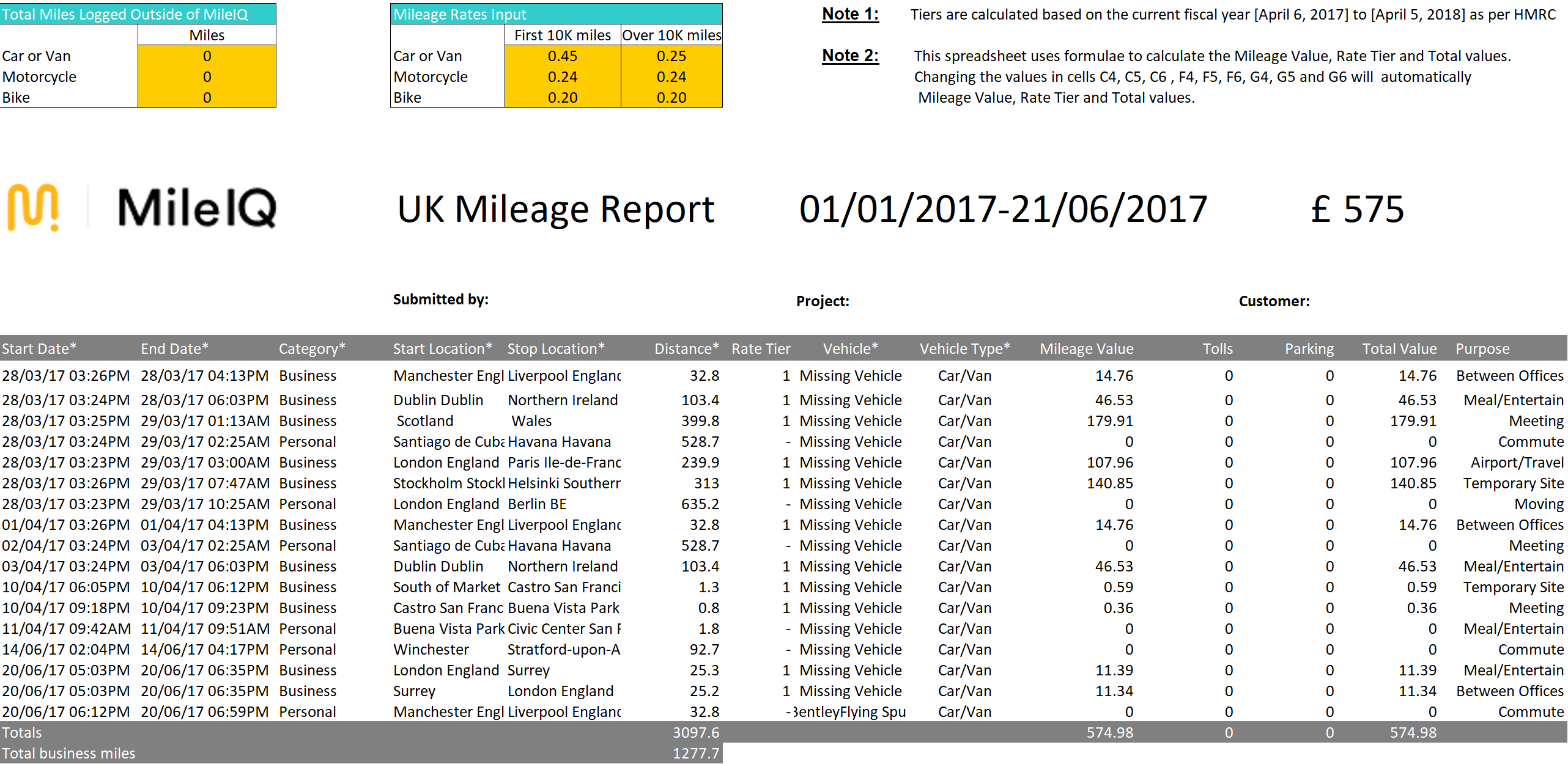This screenshot has width=1568, height=764.
Task: Click the 'Start Date*' column header
Action: pyautogui.click(x=39, y=349)
